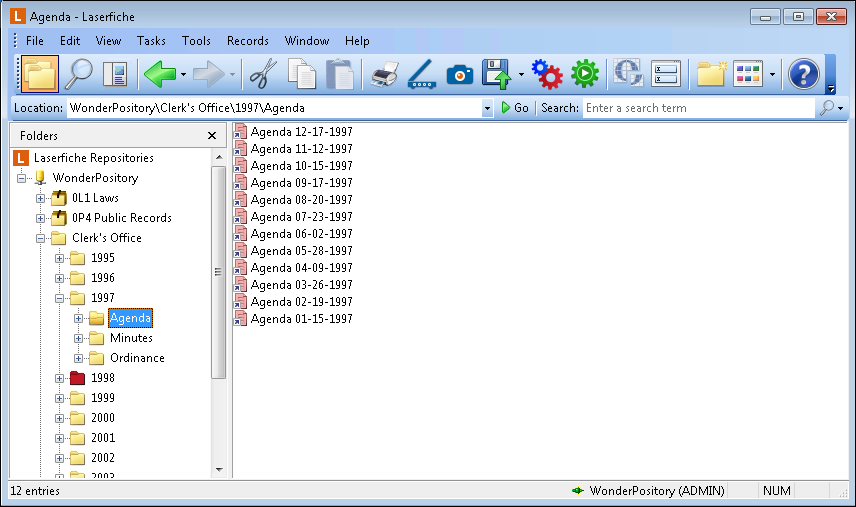The width and height of the screenshot is (856, 507).
Task: Click folder tree scrollbar up arrow
Action: (x=219, y=157)
